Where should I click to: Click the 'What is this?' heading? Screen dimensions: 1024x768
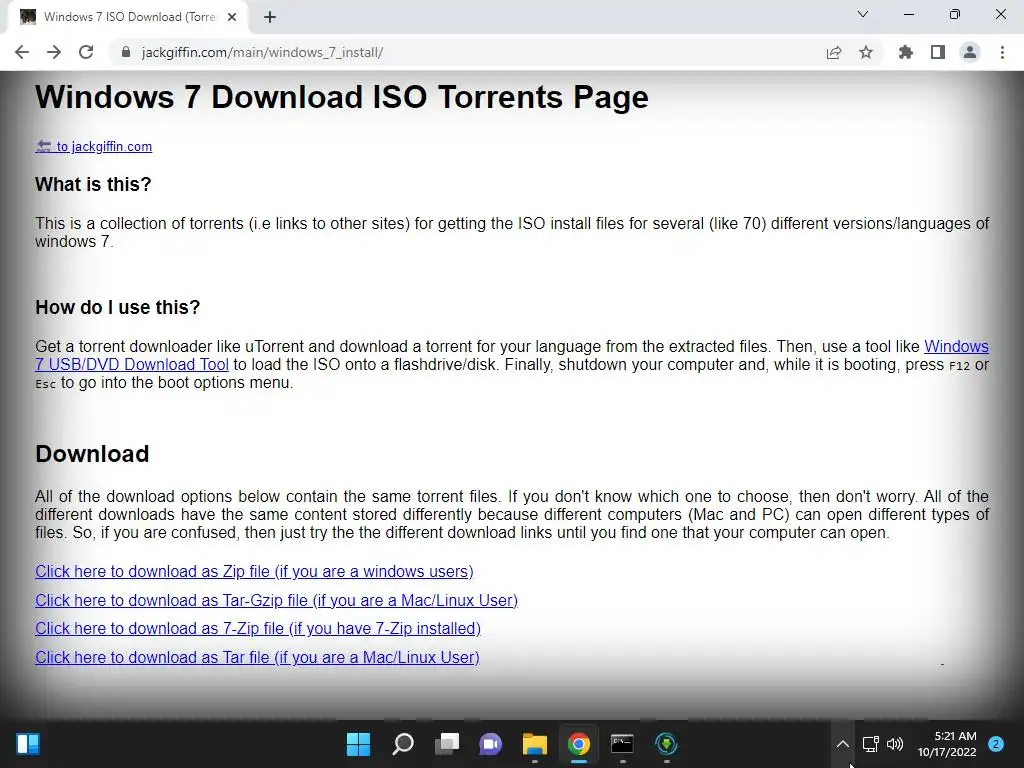click(x=93, y=184)
